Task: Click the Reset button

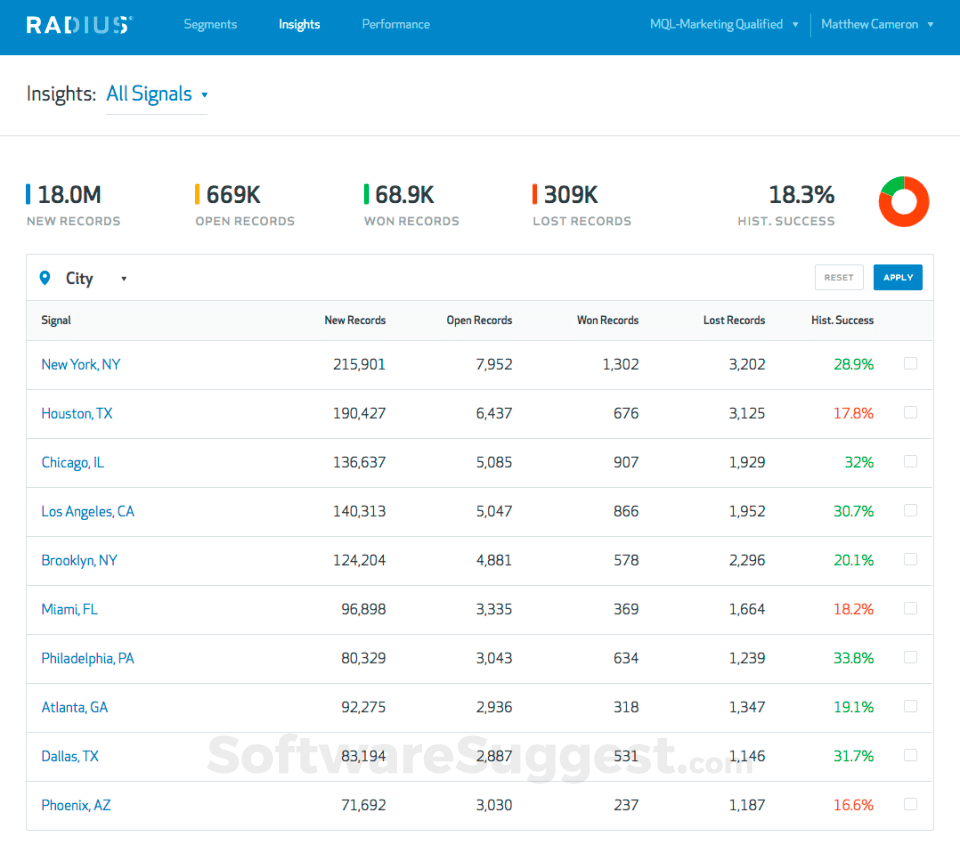Action: pos(838,278)
